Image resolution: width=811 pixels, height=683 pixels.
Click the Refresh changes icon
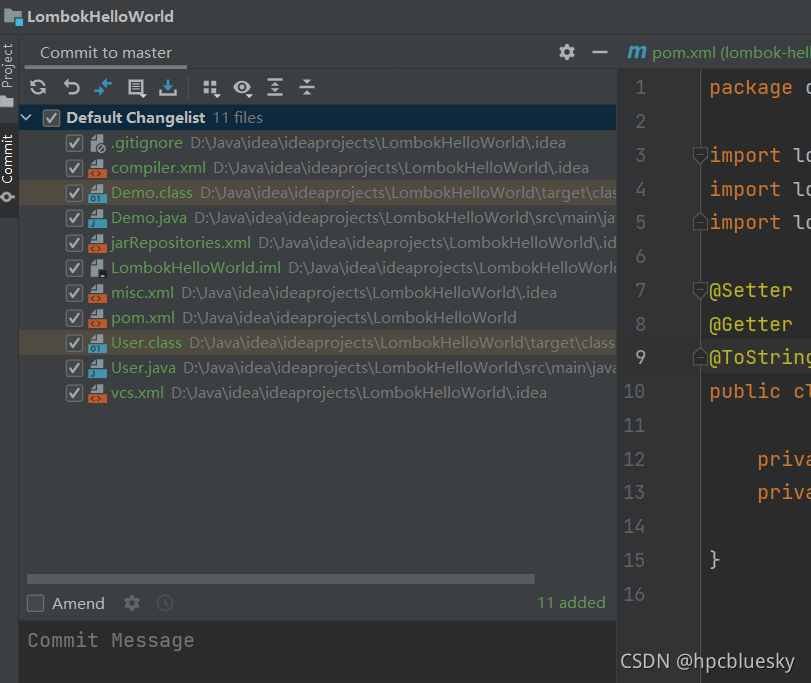pyautogui.click(x=38, y=87)
